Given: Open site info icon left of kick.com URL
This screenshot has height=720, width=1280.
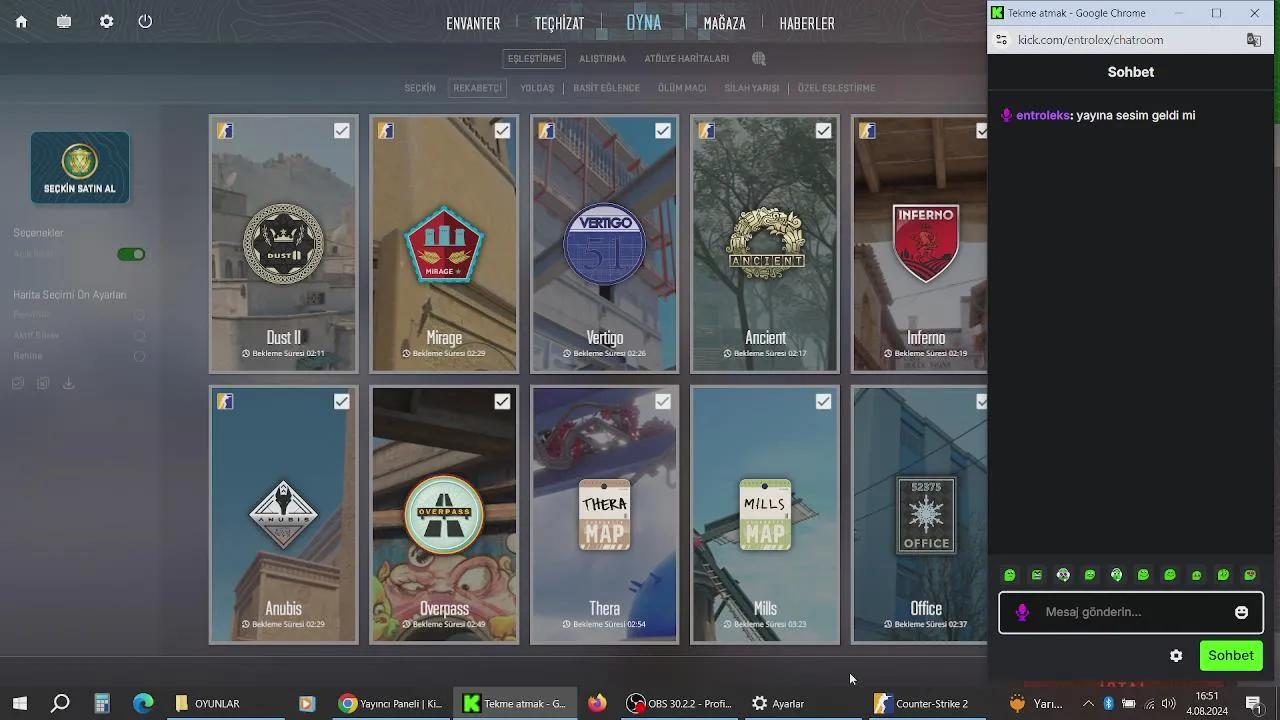Looking at the screenshot, I should pos(1002,40).
